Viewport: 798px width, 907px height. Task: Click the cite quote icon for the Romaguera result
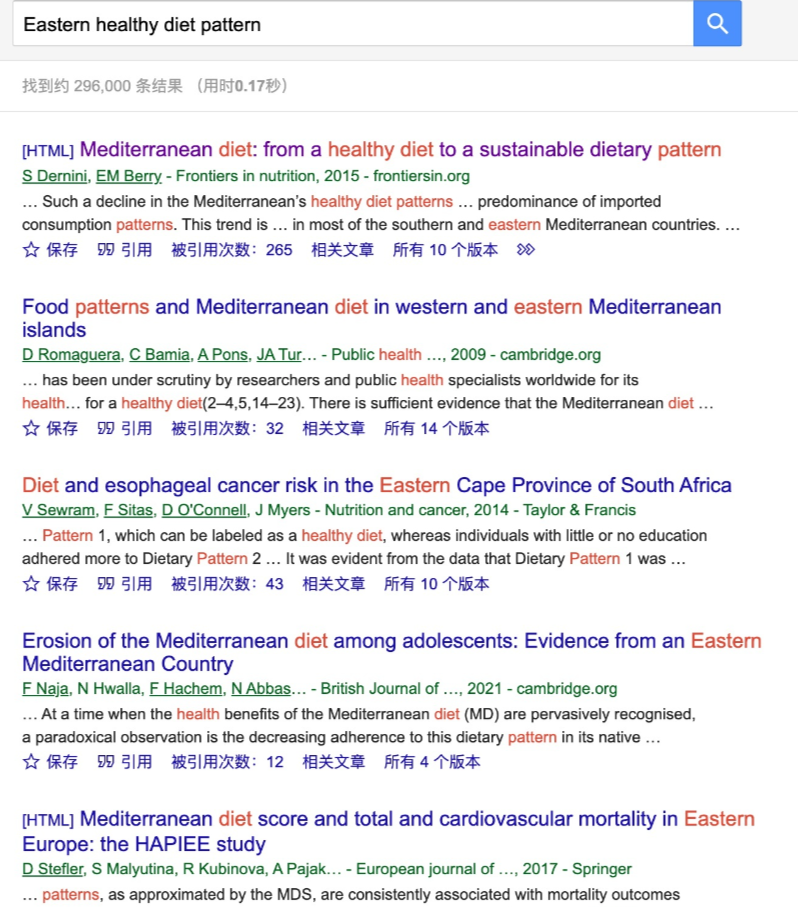[x=105, y=428]
